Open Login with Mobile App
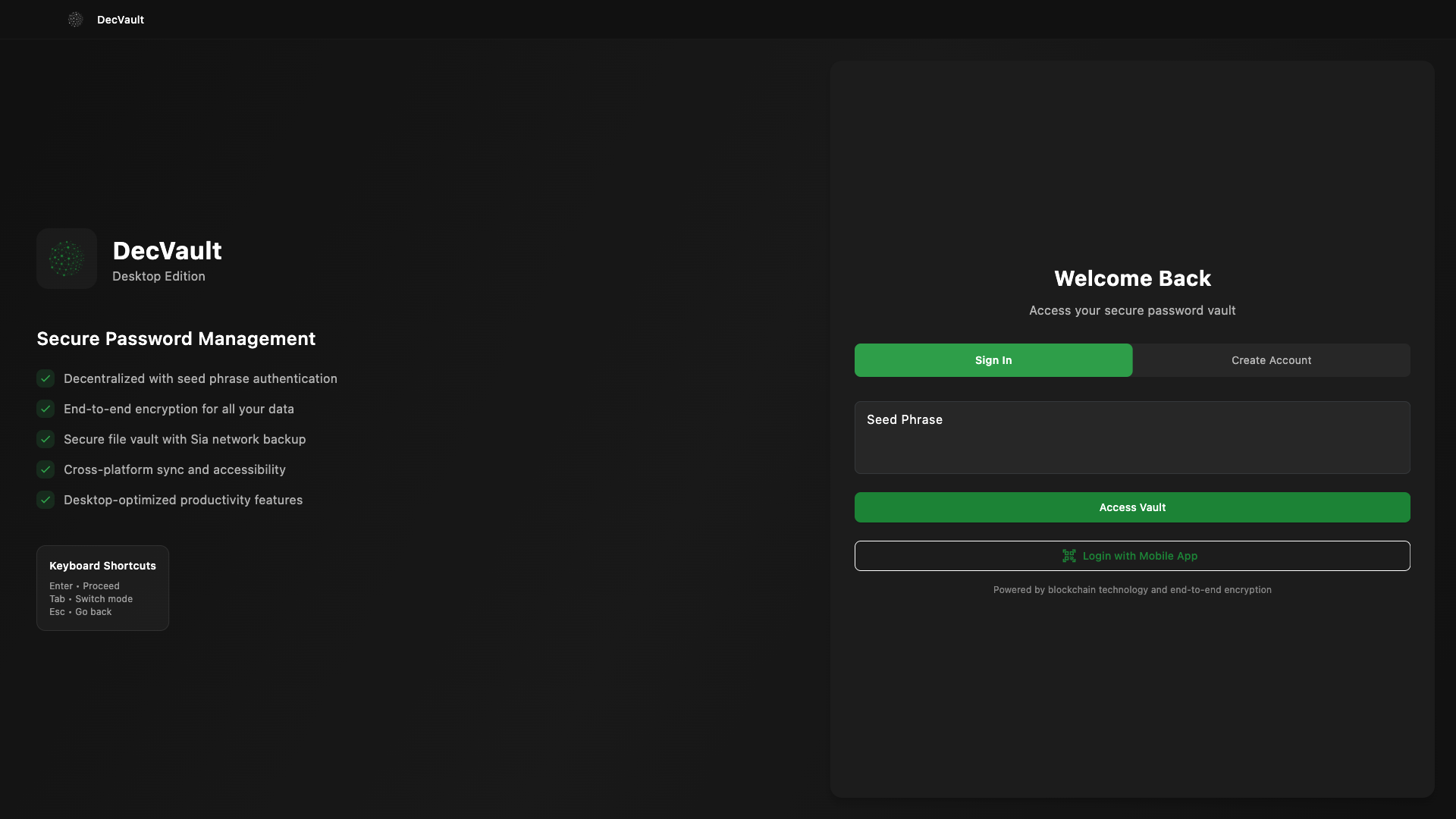 [x=1132, y=556]
